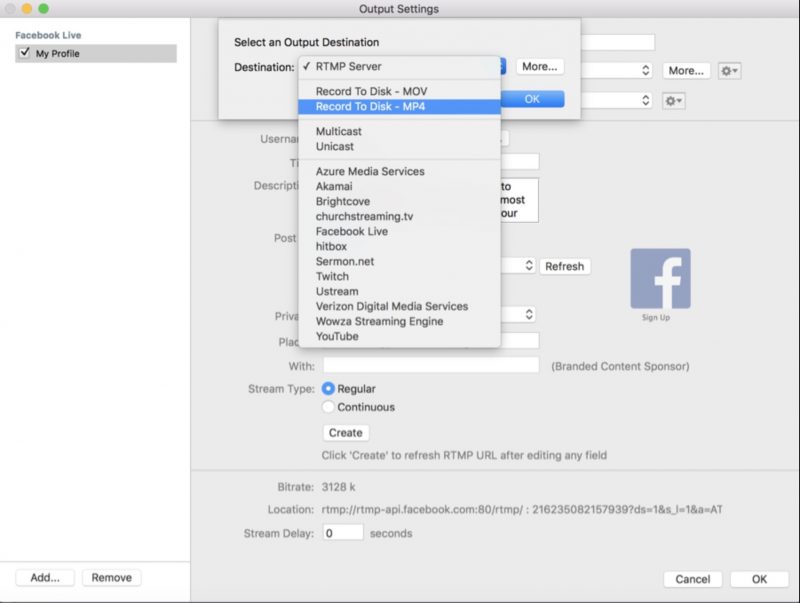This screenshot has height=603, width=800.
Task: Click the Refresh button
Action: 564,266
